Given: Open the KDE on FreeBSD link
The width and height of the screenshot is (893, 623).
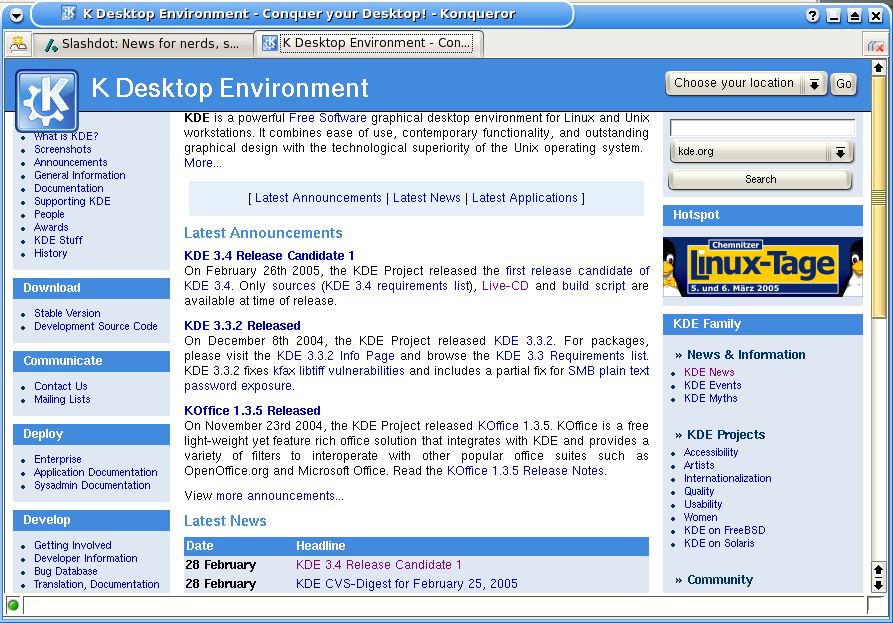Looking at the screenshot, I should 724,530.
